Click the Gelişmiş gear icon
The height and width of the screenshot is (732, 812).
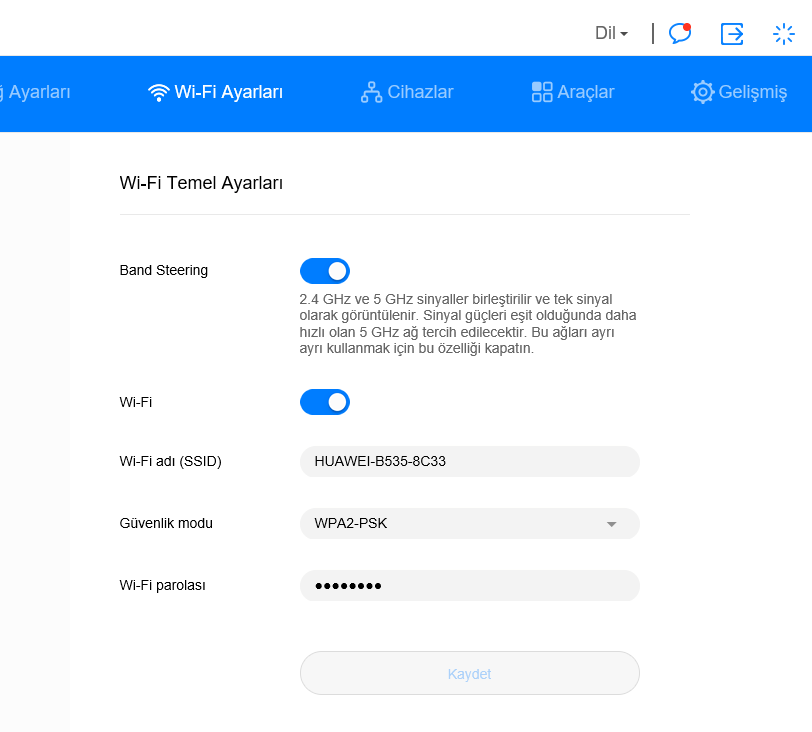pos(703,93)
